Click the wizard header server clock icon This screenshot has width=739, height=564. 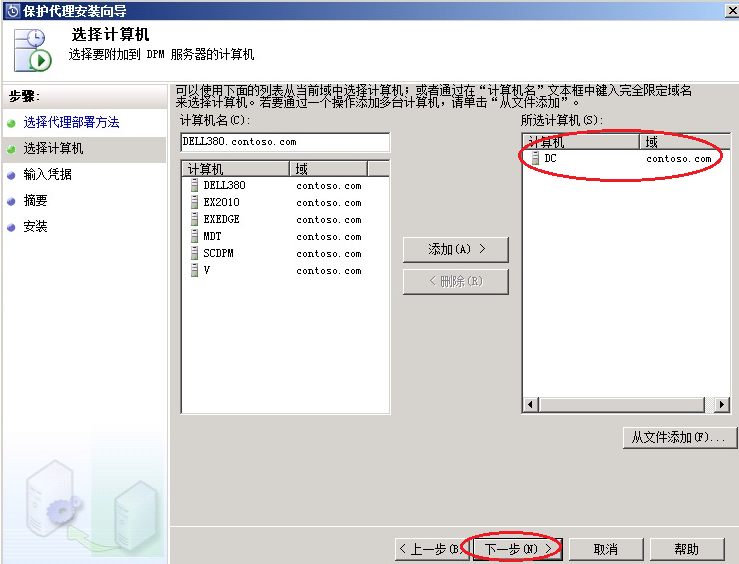[x=33, y=50]
